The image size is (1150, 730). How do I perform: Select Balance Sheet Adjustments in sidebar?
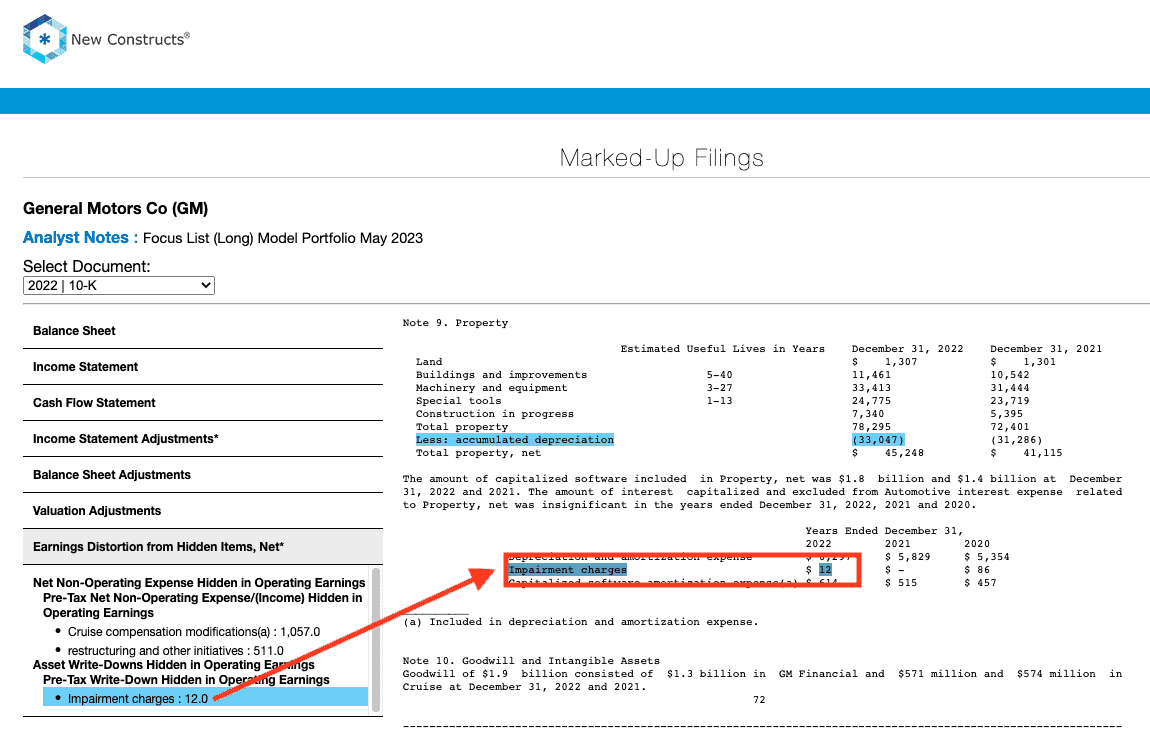(x=203, y=475)
